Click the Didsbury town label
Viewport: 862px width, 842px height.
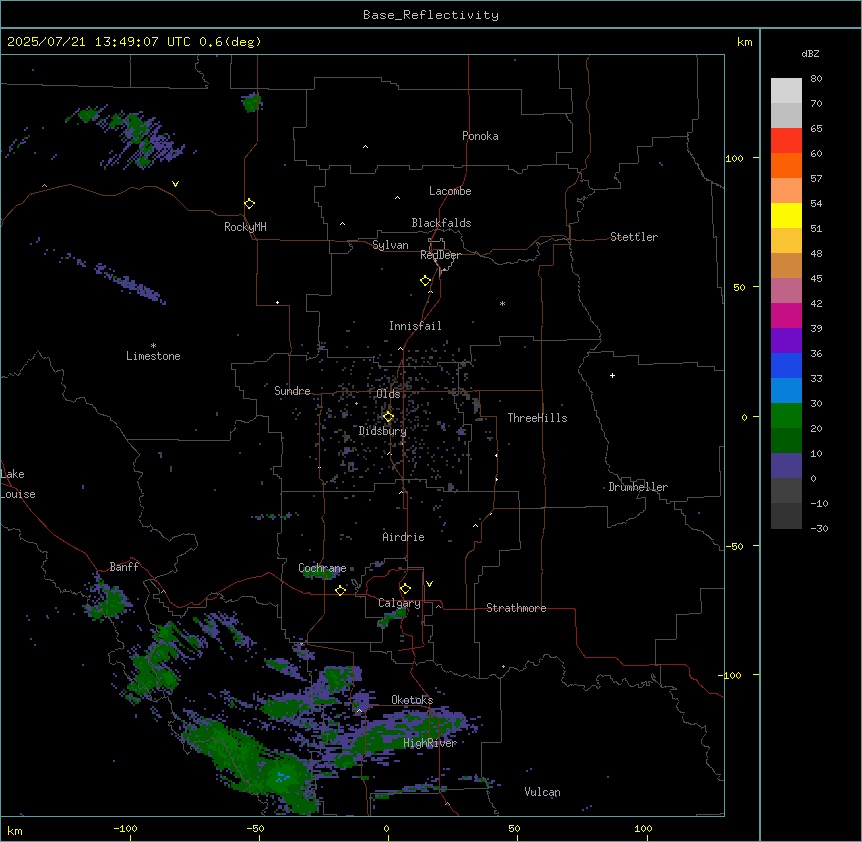coord(383,431)
